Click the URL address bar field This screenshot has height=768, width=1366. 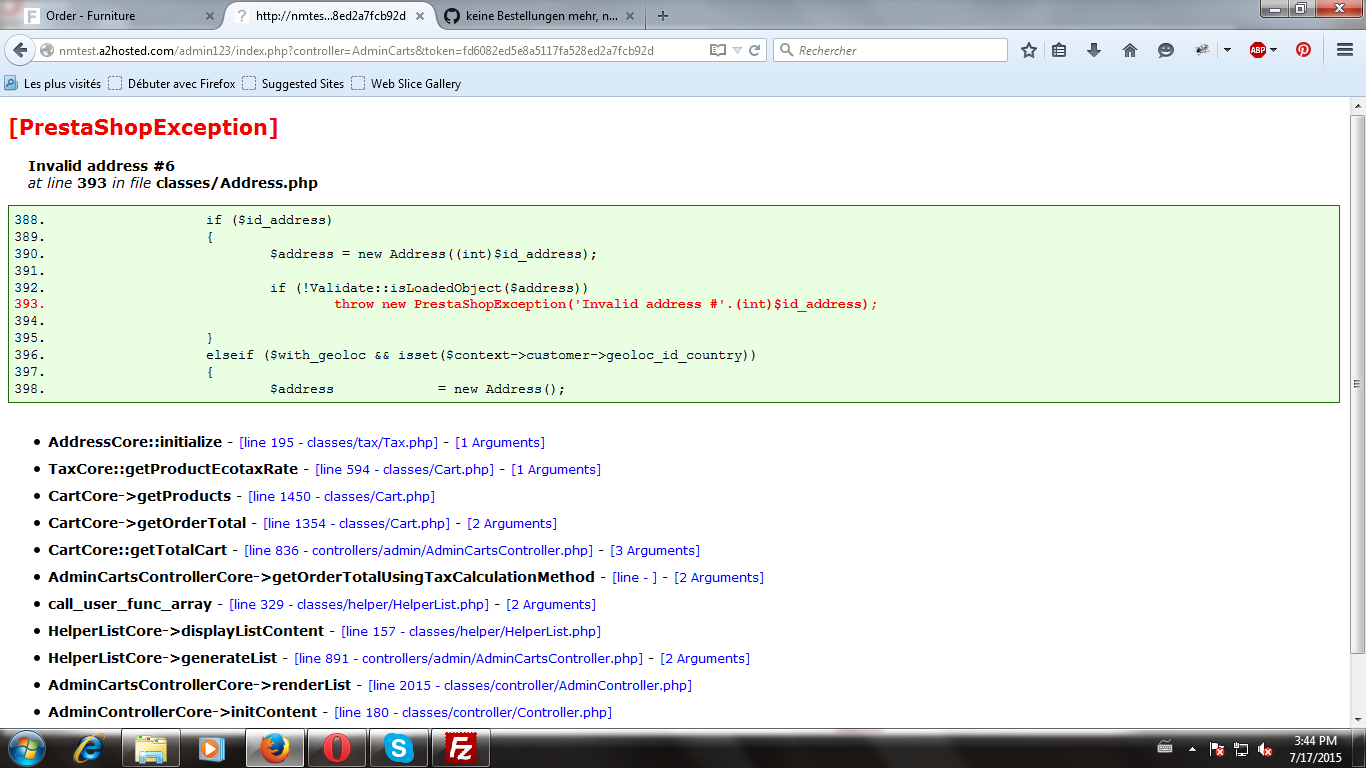tap(380, 50)
